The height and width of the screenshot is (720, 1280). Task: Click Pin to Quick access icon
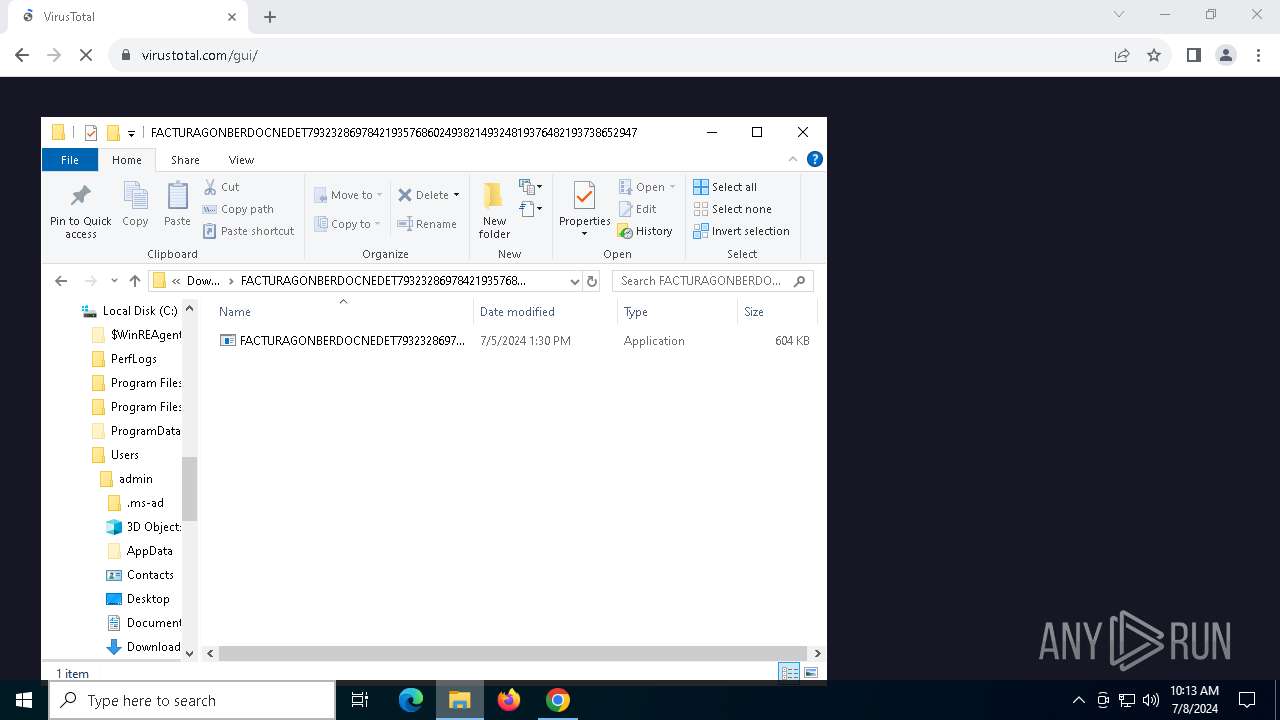pos(81,196)
